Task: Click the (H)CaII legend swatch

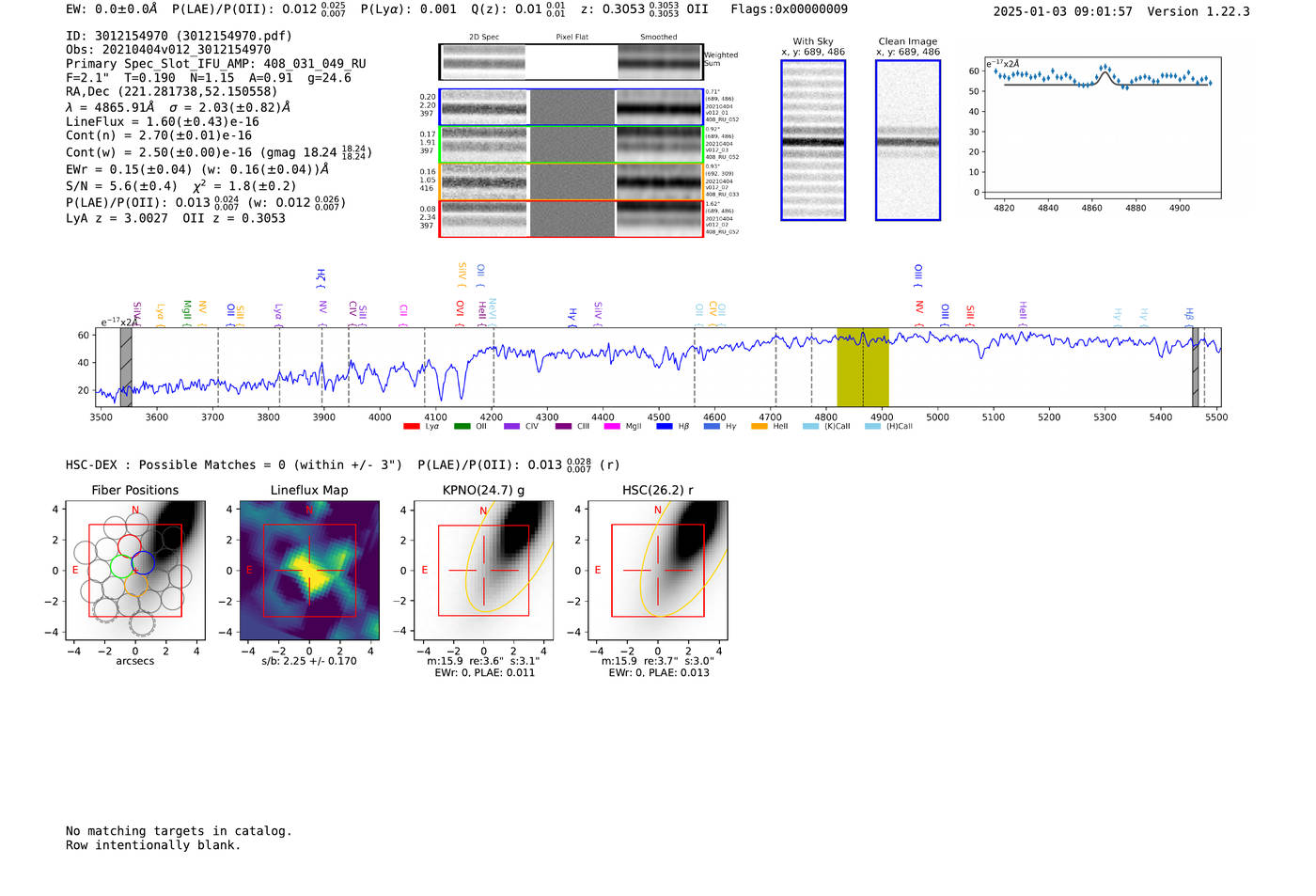Action: click(x=872, y=427)
